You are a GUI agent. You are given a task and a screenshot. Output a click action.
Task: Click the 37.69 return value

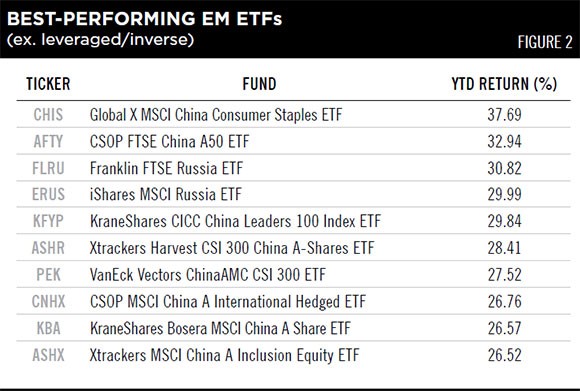point(504,115)
